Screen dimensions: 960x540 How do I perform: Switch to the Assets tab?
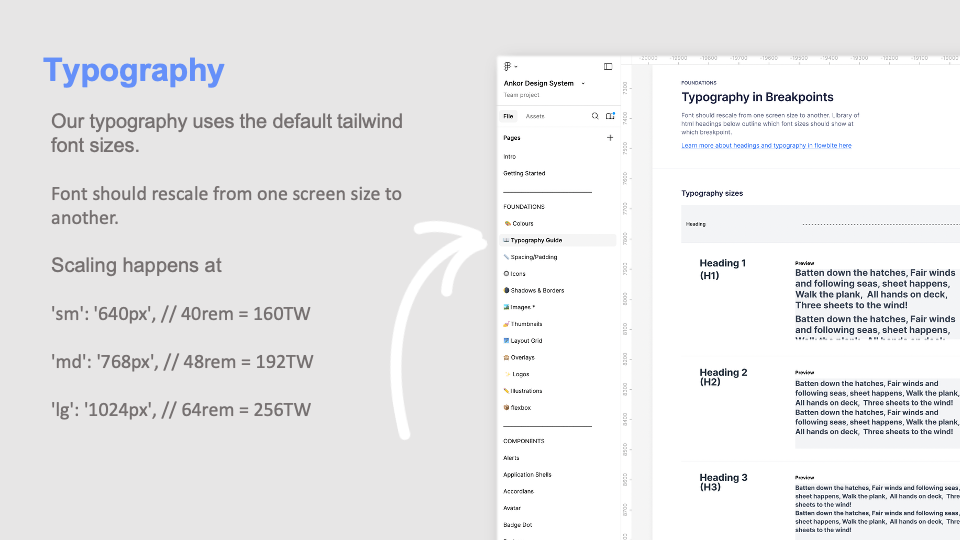click(x=535, y=116)
